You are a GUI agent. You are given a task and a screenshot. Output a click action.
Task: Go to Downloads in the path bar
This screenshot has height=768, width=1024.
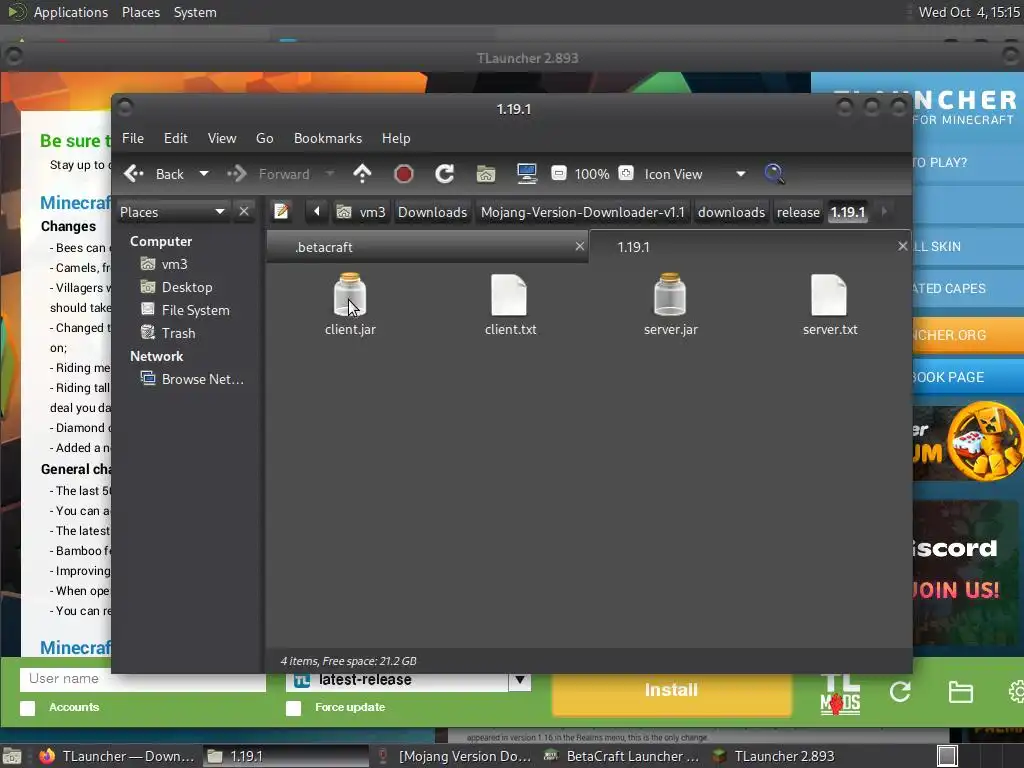(x=432, y=212)
